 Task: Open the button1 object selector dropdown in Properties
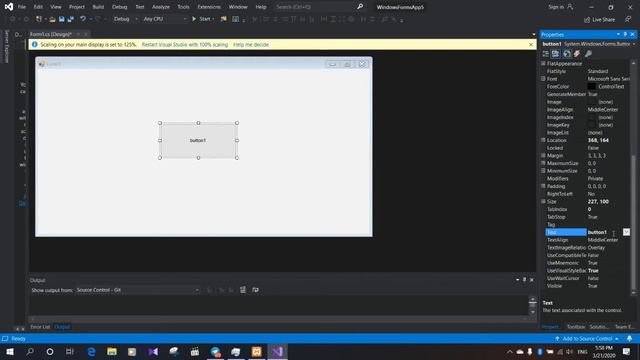(634, 44)
